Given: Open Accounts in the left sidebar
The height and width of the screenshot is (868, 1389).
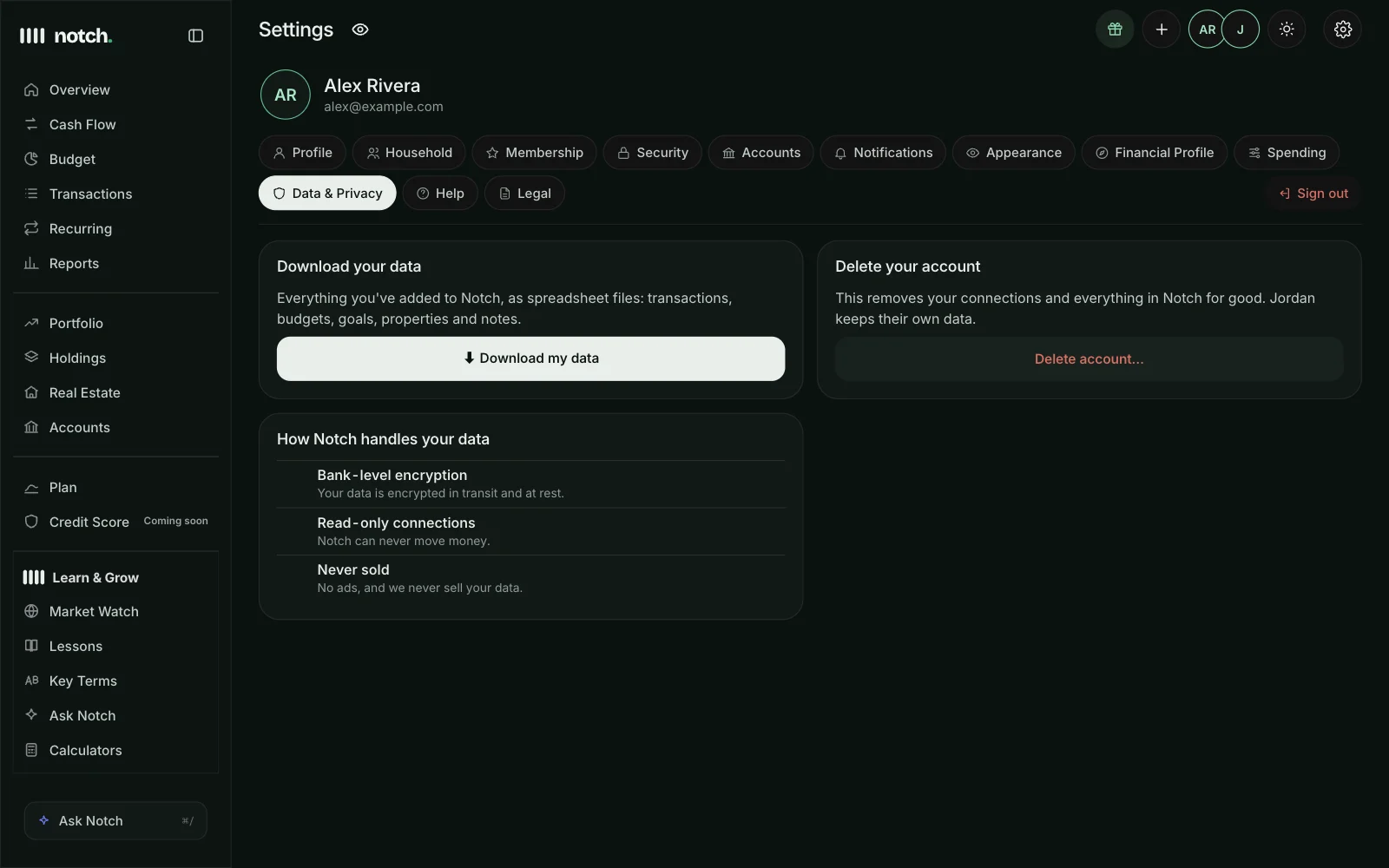Looking at the screenshot, I should click(x=116, y=427).
